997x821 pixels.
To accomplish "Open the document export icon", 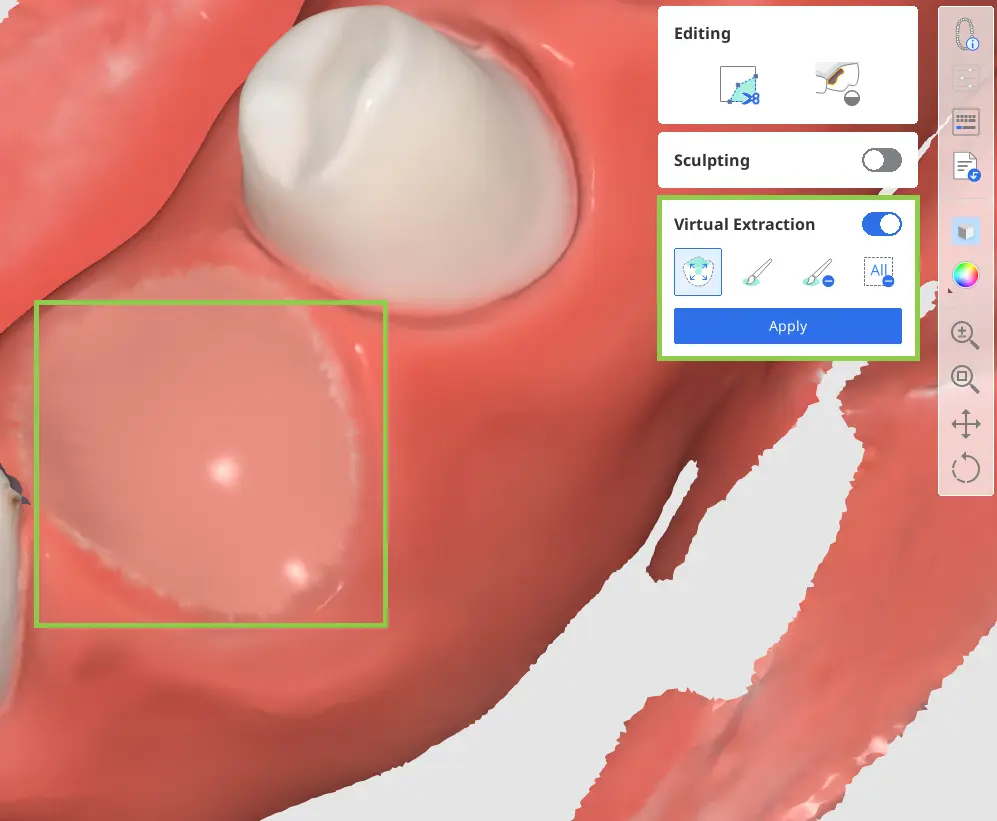I will pos(966,167).
